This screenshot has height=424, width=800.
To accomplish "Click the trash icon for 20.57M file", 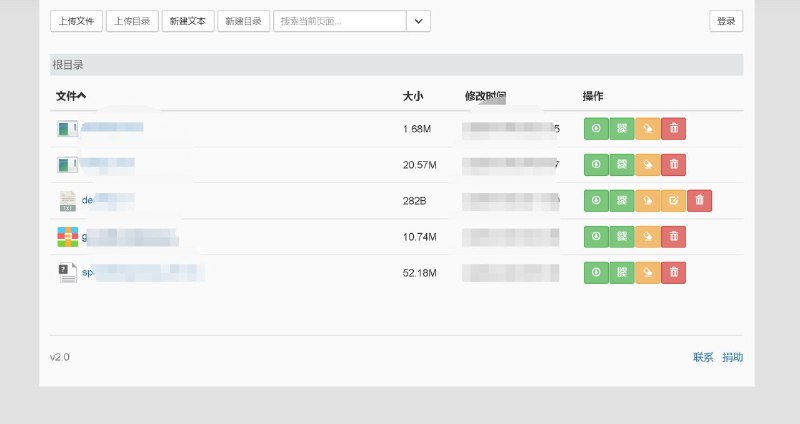I will click(x=674, y=165).
